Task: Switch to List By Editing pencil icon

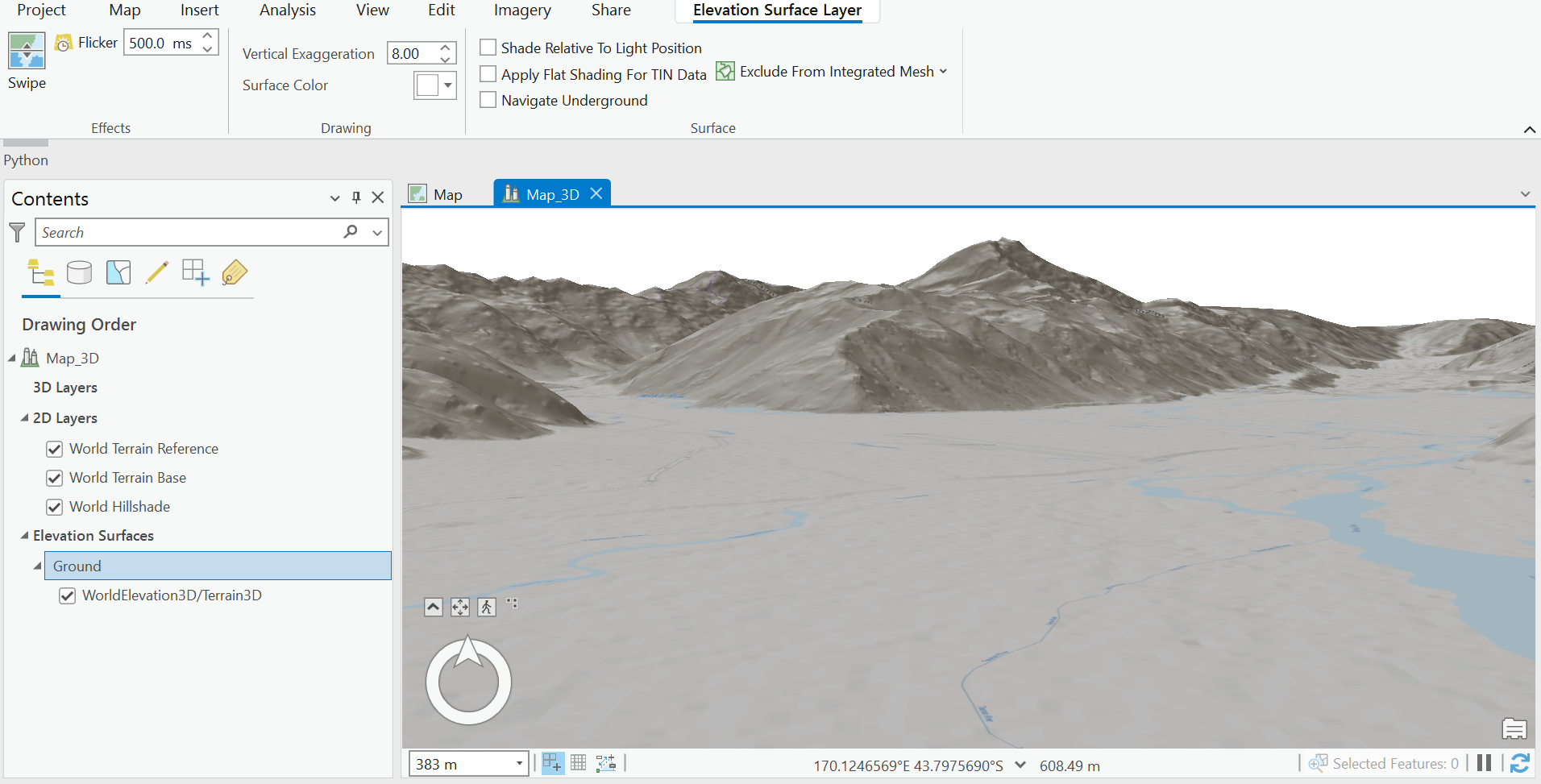Action: pos(157,272)
